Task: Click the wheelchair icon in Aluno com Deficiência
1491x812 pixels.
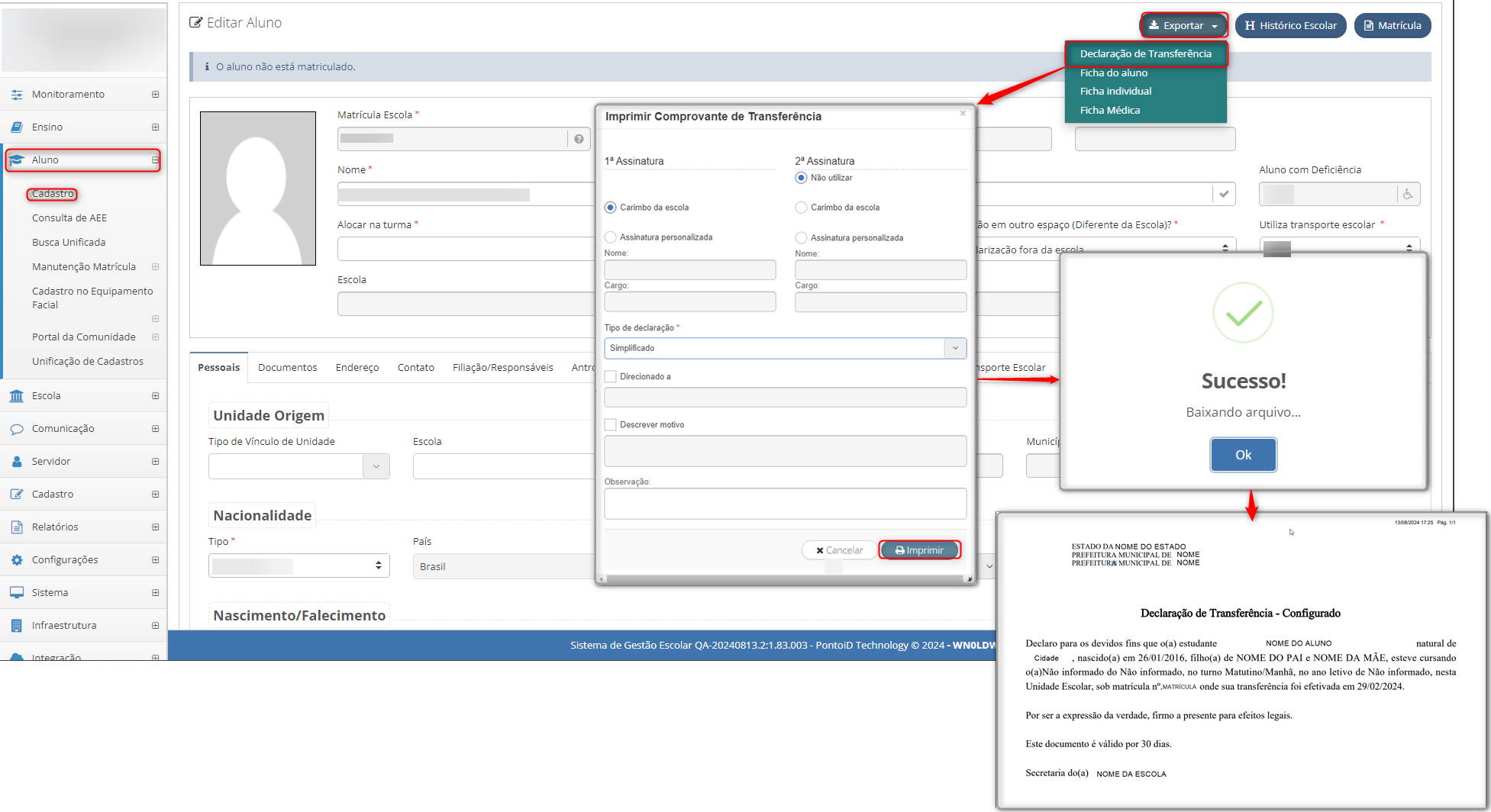Action: [1408, 194]
